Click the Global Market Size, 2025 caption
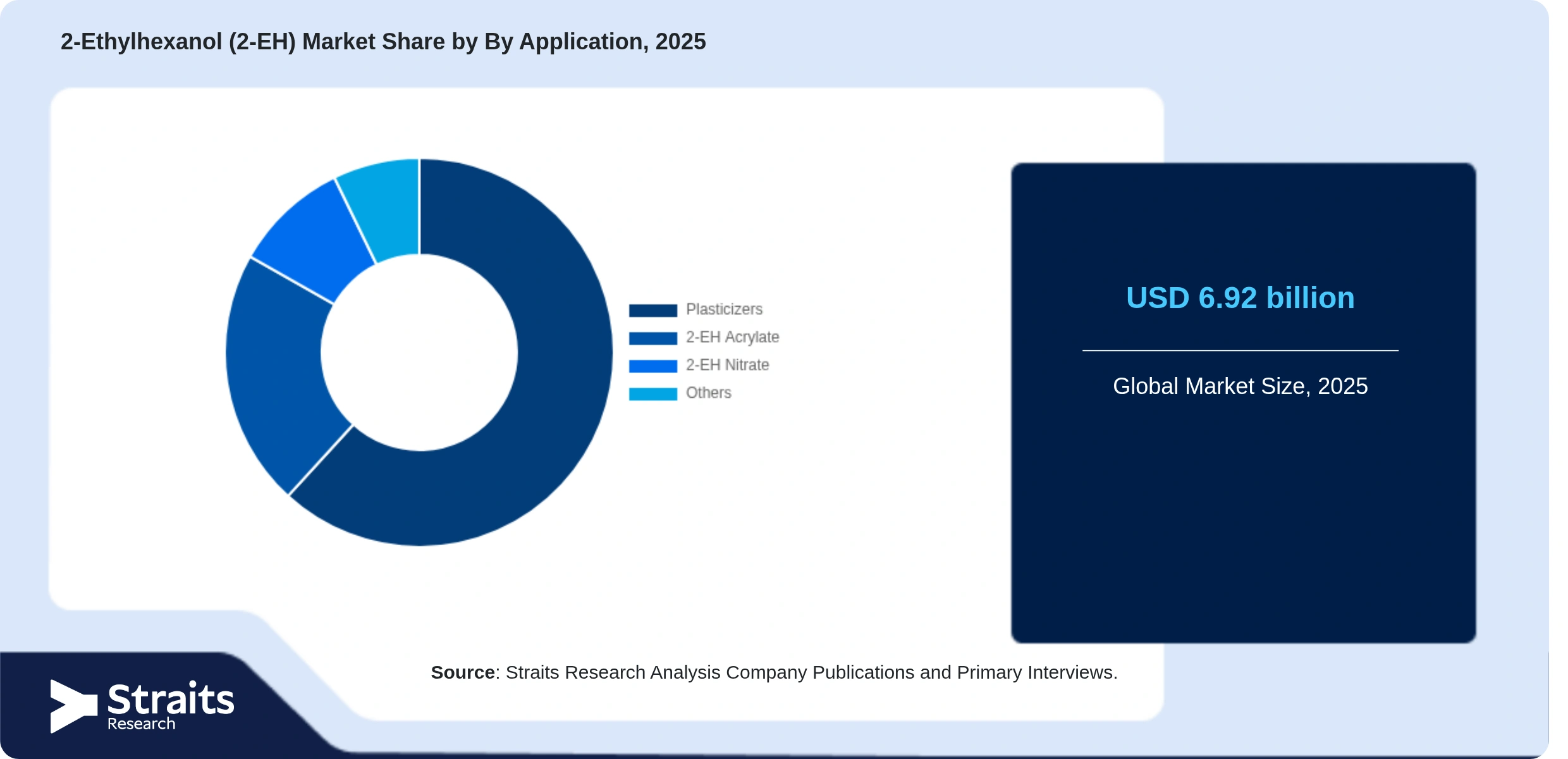The width and height of the screenshot is (1568, 759). click(1240, 386)
